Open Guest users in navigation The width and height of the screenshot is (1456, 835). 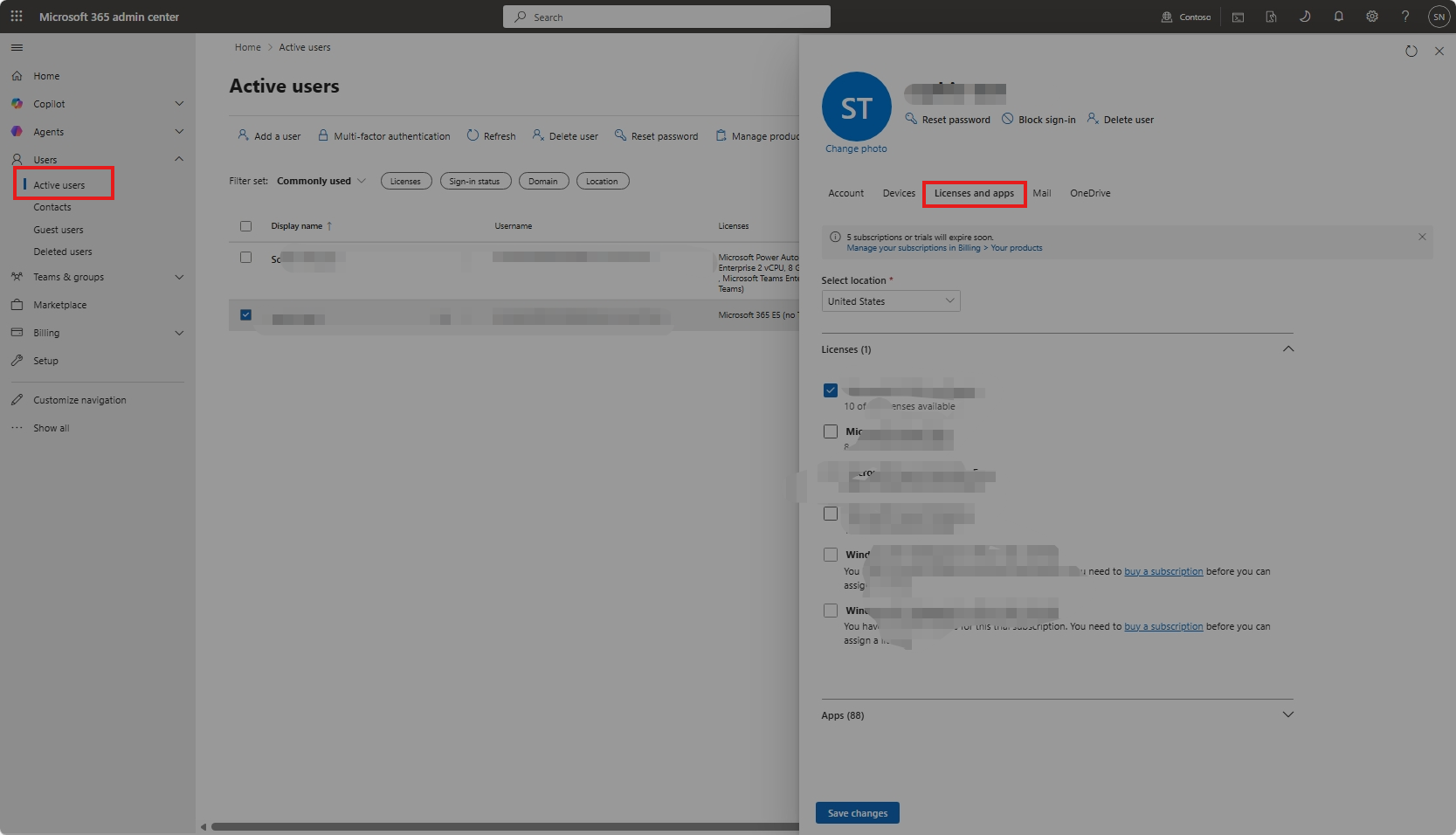(x=59, y=230)
